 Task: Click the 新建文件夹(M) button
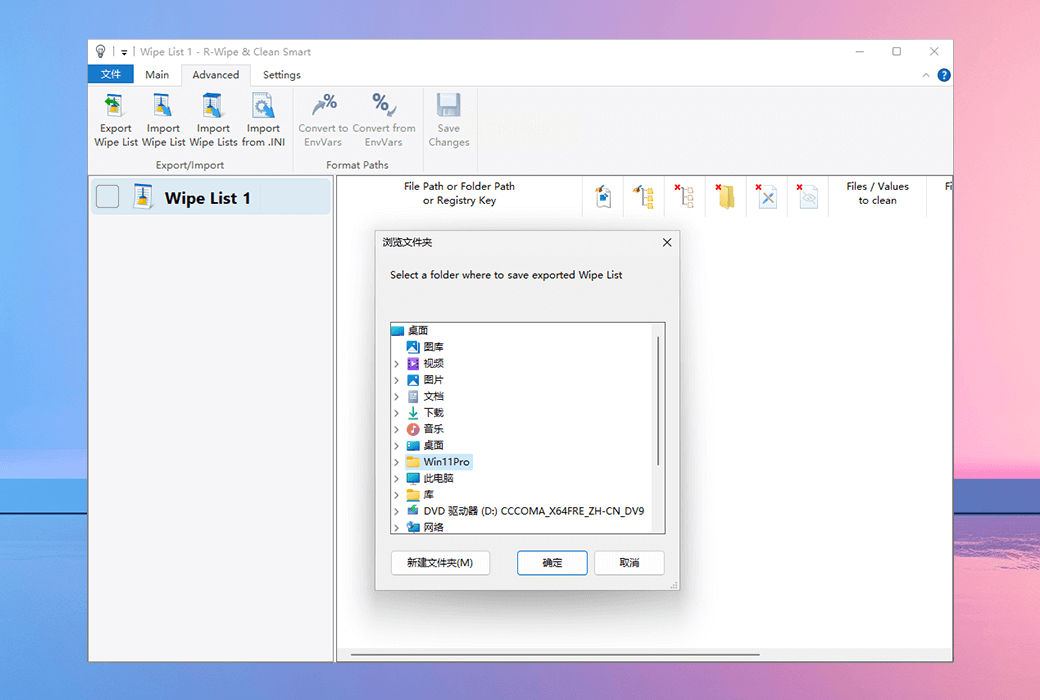440,563
